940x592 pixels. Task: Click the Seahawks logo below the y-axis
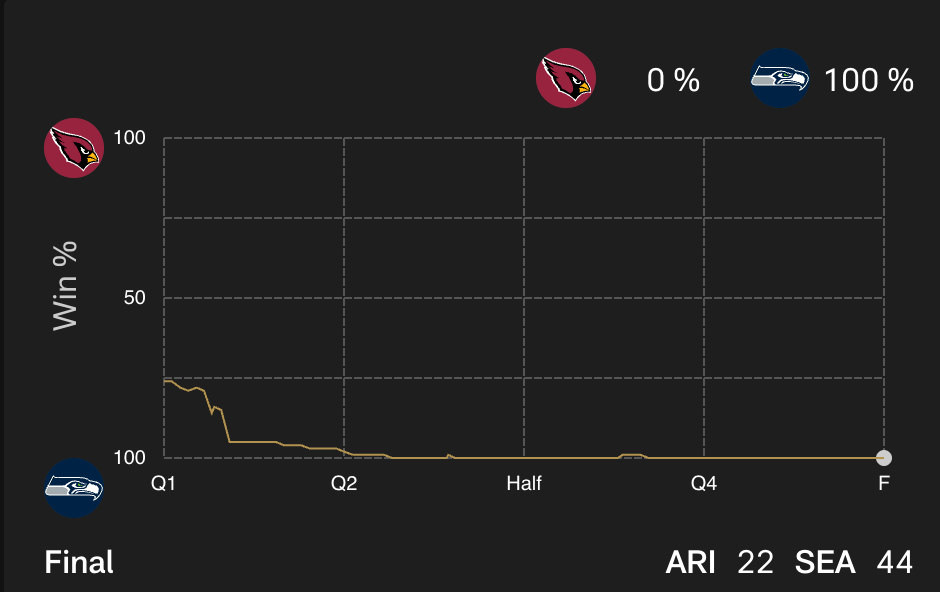(x=74, y=488)
